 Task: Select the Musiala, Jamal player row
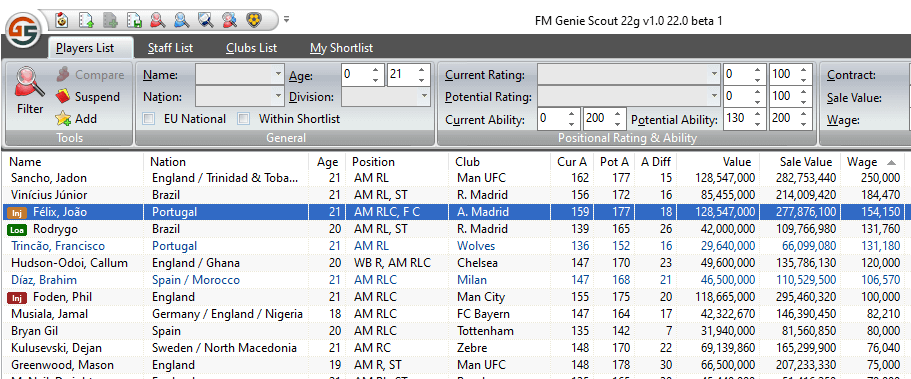(x=456, y=314)
